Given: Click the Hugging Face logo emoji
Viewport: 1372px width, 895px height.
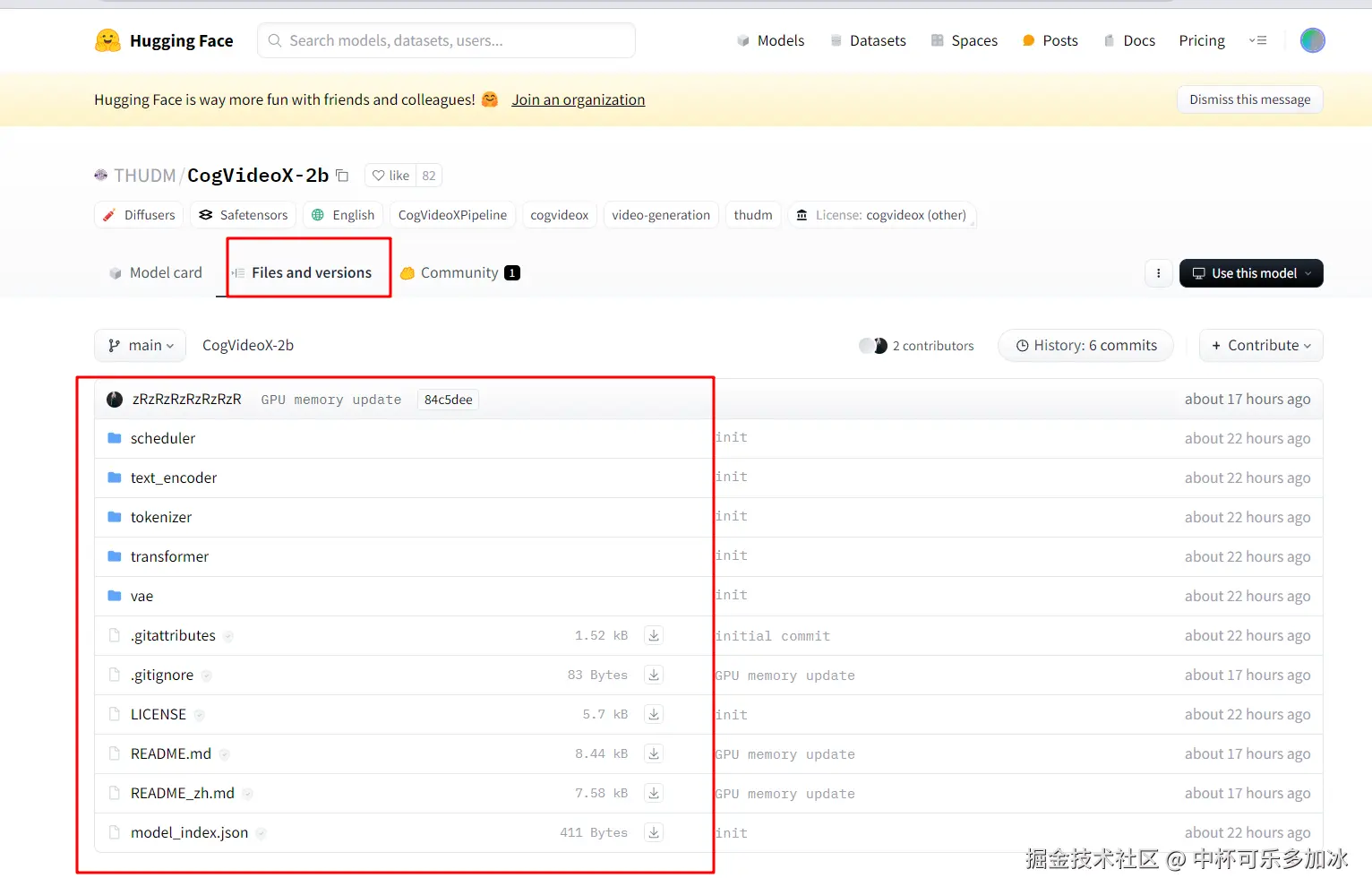Looking at the screenshot, I should pos(107,40).
